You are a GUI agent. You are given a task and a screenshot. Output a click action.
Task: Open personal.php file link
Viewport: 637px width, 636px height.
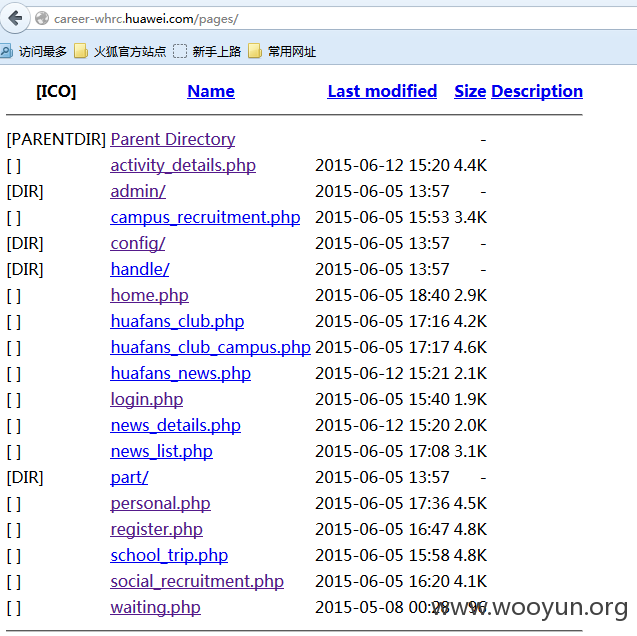click(x=160, y=504)
